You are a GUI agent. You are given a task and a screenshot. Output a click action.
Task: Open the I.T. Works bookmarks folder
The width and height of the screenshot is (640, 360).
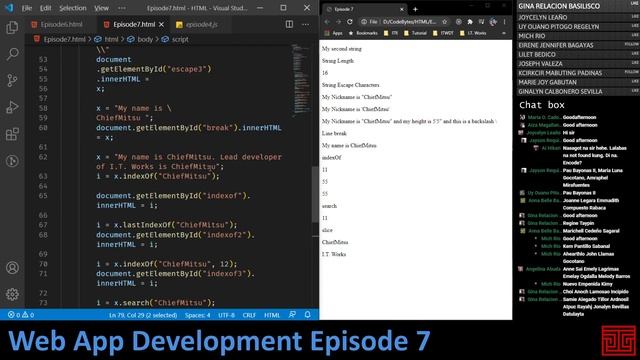click(x=473, y=33)
